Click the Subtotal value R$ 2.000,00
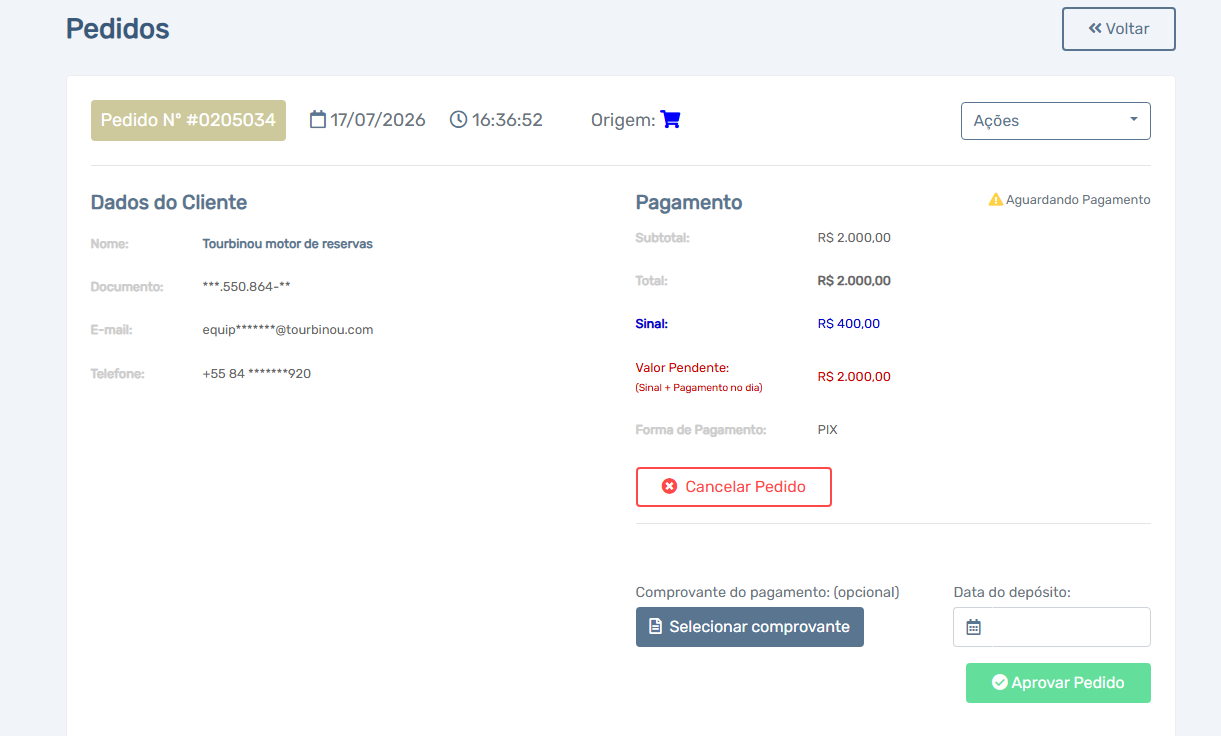The width and height of the screenshot is (1221, 736). pos(854,238)
